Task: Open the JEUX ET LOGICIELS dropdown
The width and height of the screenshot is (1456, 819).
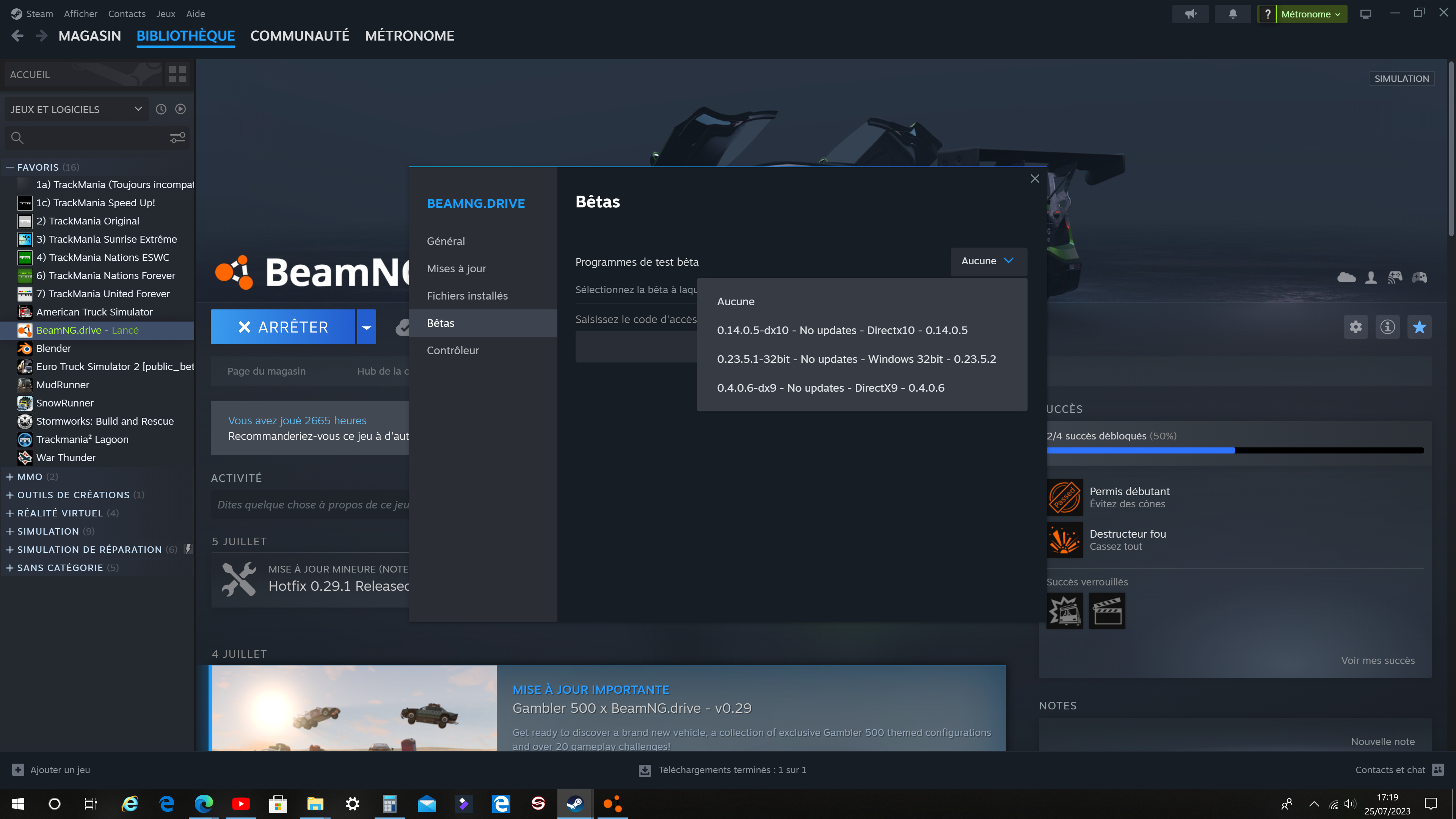Action: pos(76,109)
